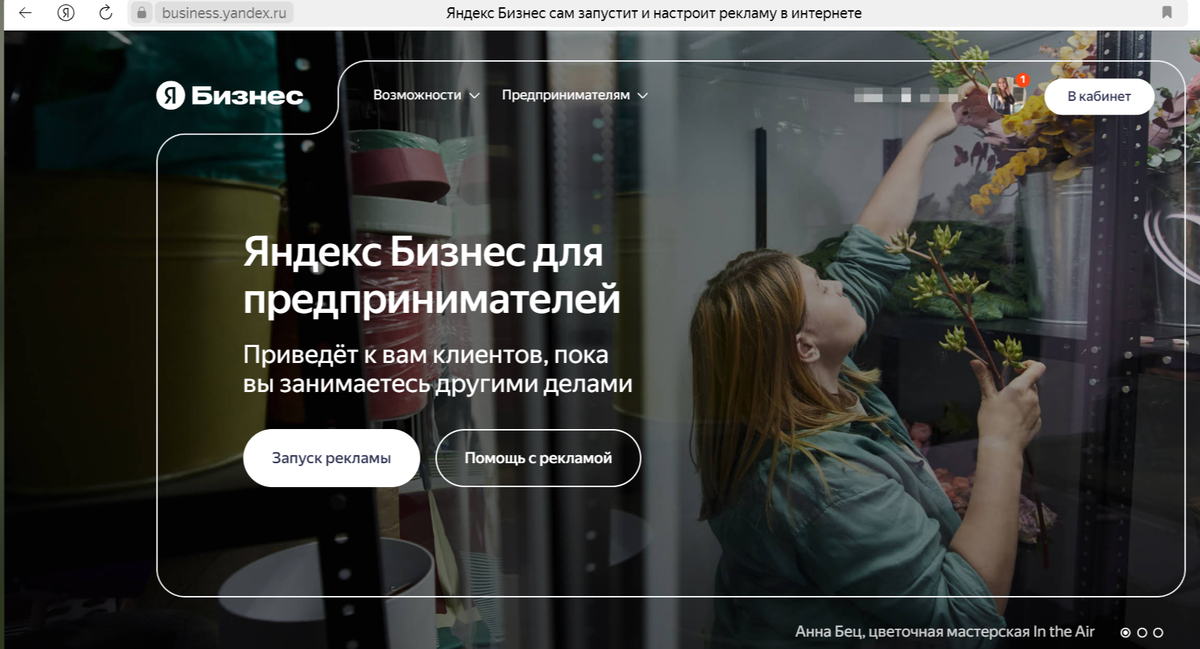Click the caption Анна Бец, цветочная мастерская

point(944,632)
